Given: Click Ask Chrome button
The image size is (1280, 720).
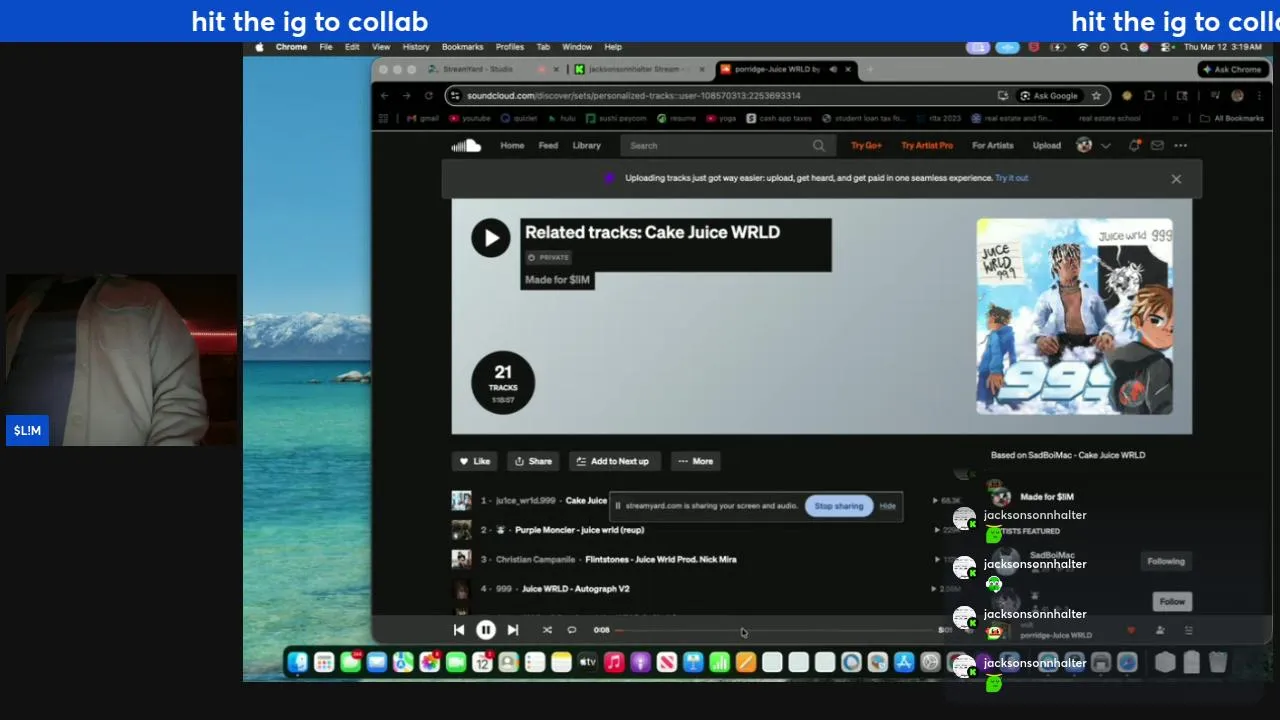Looking at the screenshot, I should 1232,69.
